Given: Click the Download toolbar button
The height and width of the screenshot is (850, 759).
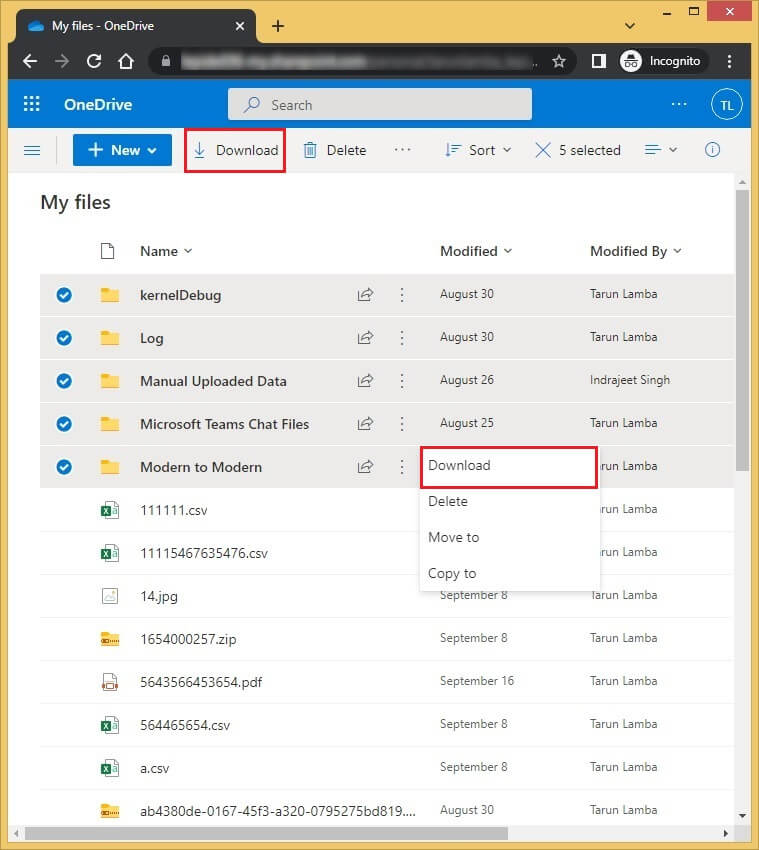Looking at the screenshot, I should click(x=235, y=150).
